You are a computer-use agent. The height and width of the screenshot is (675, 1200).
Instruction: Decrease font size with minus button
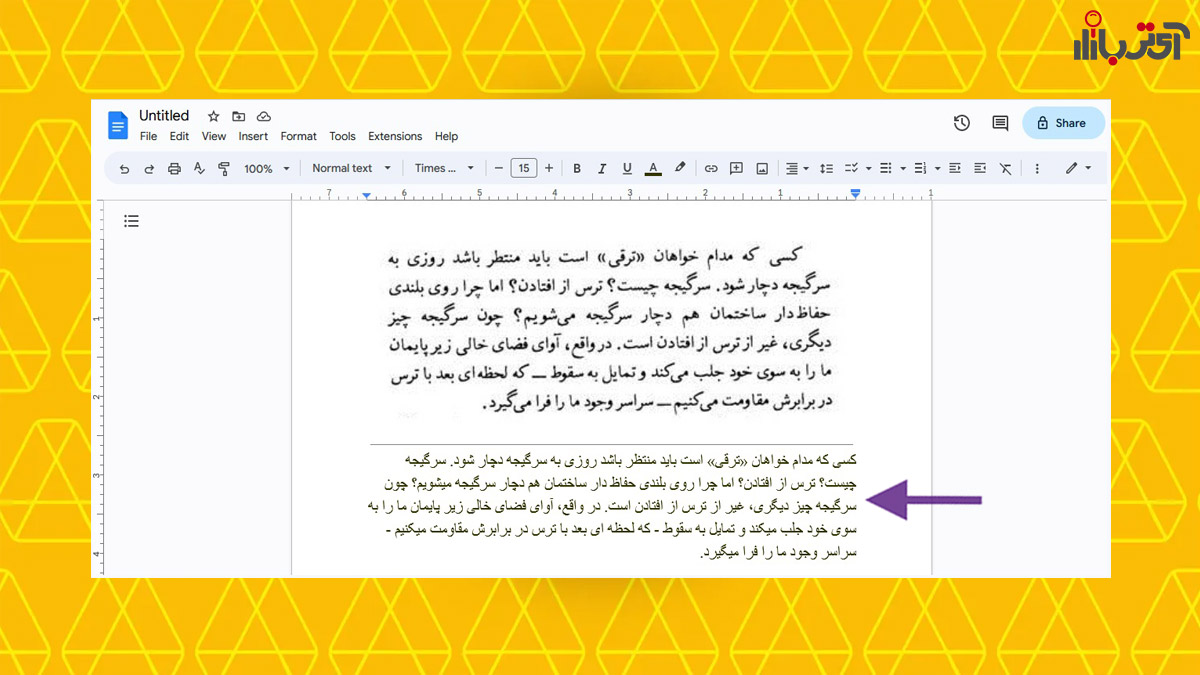coord(499,168)
